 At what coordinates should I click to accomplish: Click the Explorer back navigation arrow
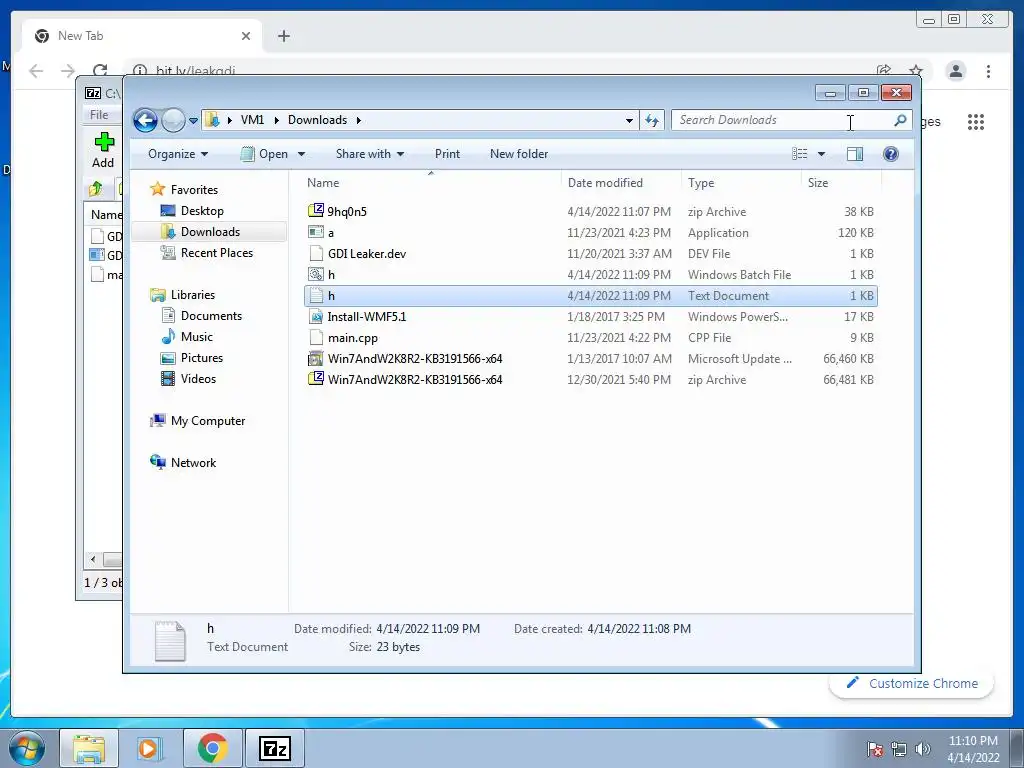pyautogui.click(x=145, y=120)
